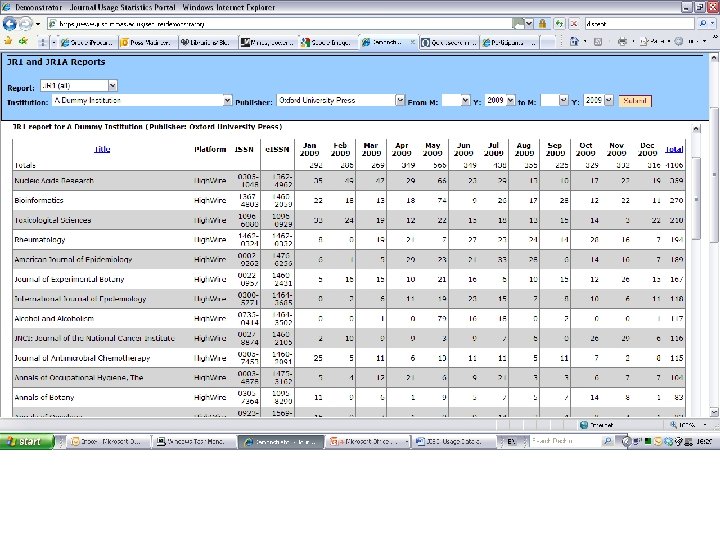720x540 pixels.
Task: Open the Inbox Microsoft Outlook taskbar button
Action: pos(110,442)
